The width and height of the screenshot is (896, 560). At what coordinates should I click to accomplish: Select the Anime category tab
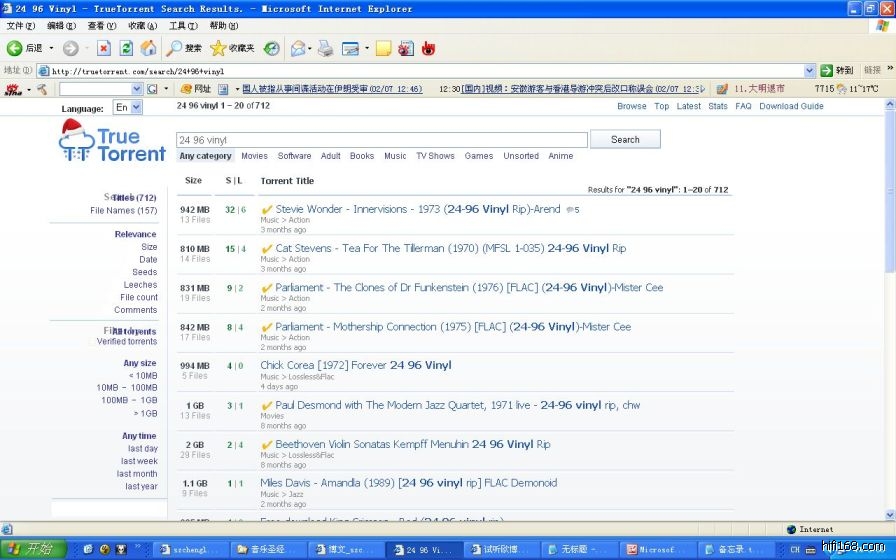pos(561,156)
